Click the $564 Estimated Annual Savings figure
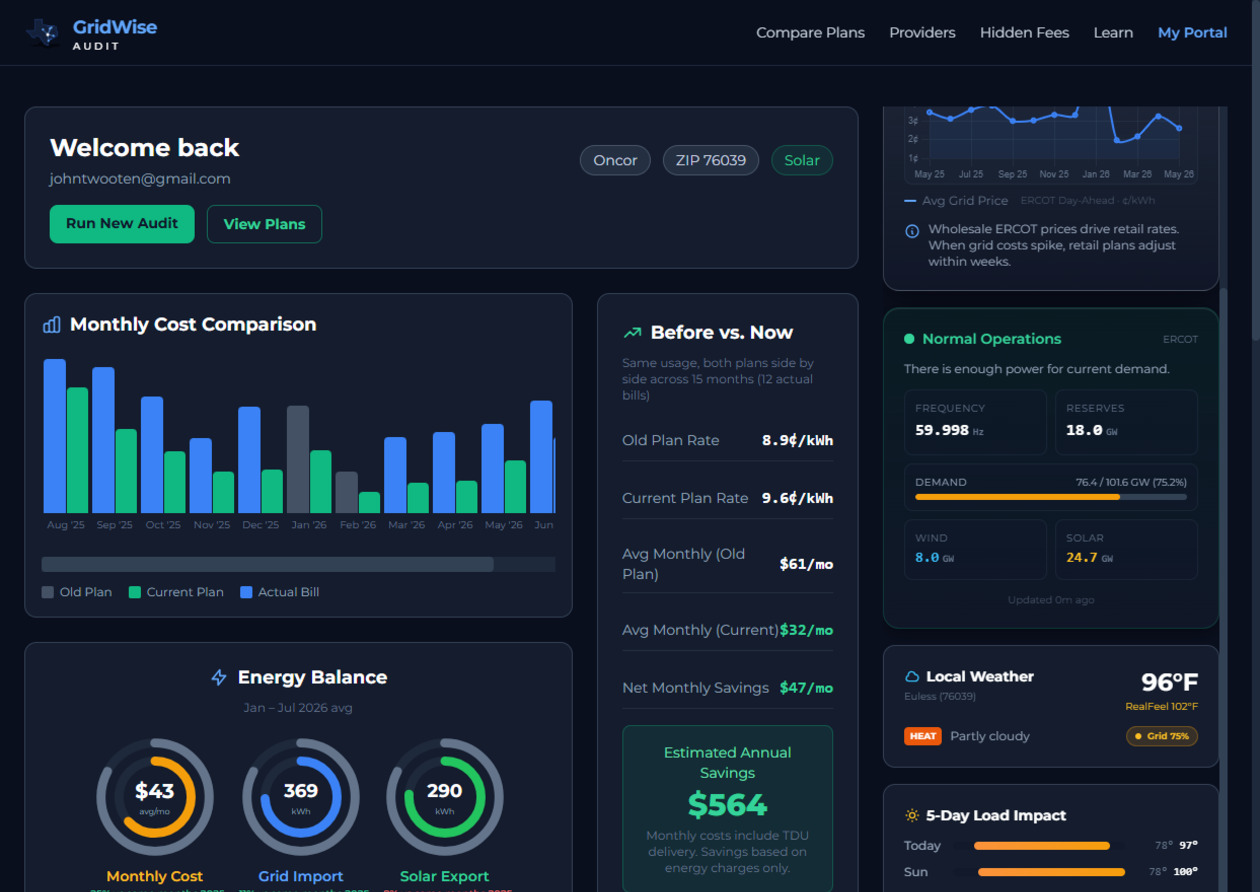1260x892 pixels. click(x=727, y=805)
